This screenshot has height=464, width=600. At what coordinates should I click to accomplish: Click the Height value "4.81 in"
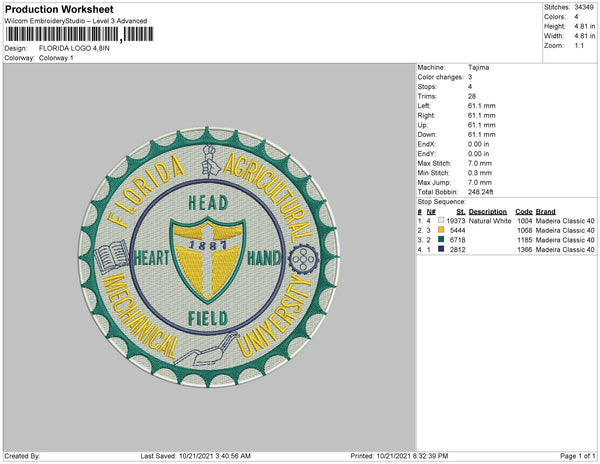585,26
